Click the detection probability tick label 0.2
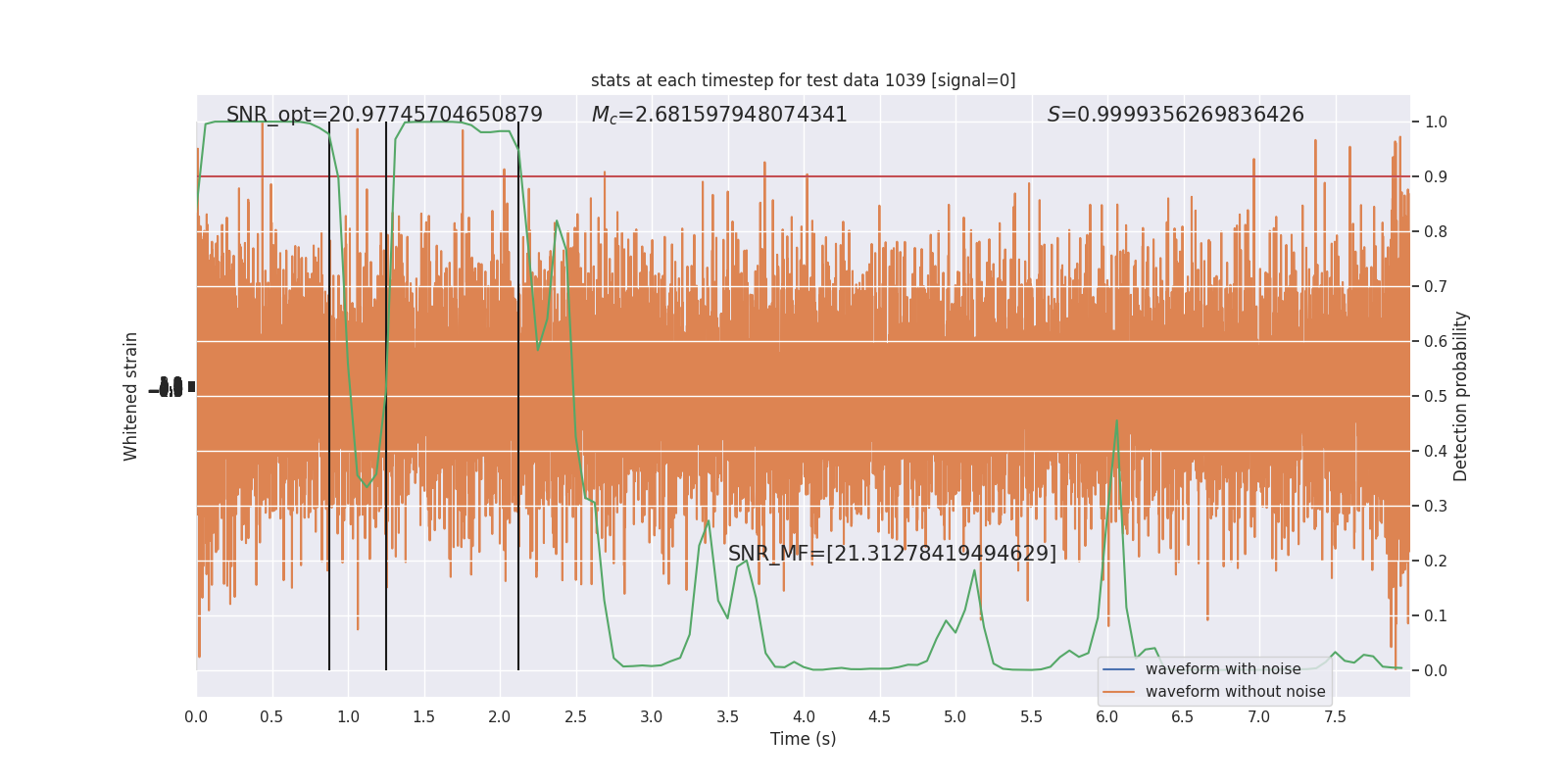 tap(1436, 561)
